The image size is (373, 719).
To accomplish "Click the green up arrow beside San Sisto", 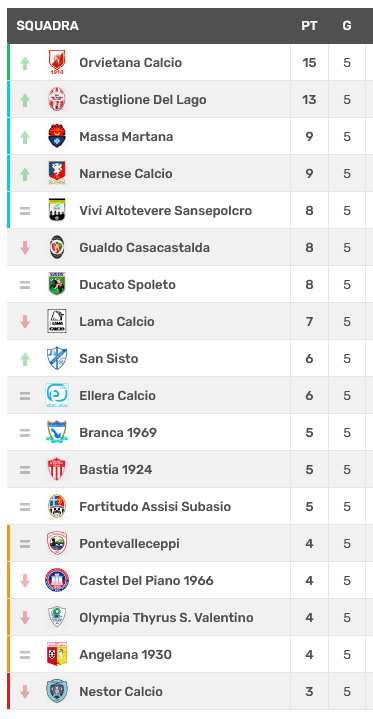I will coord(25,359).
